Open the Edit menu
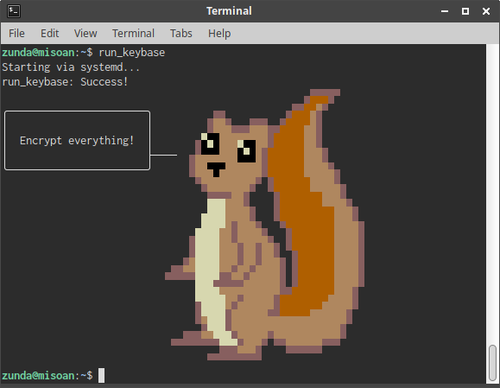 pyautogui.click(x=50, y=33)
